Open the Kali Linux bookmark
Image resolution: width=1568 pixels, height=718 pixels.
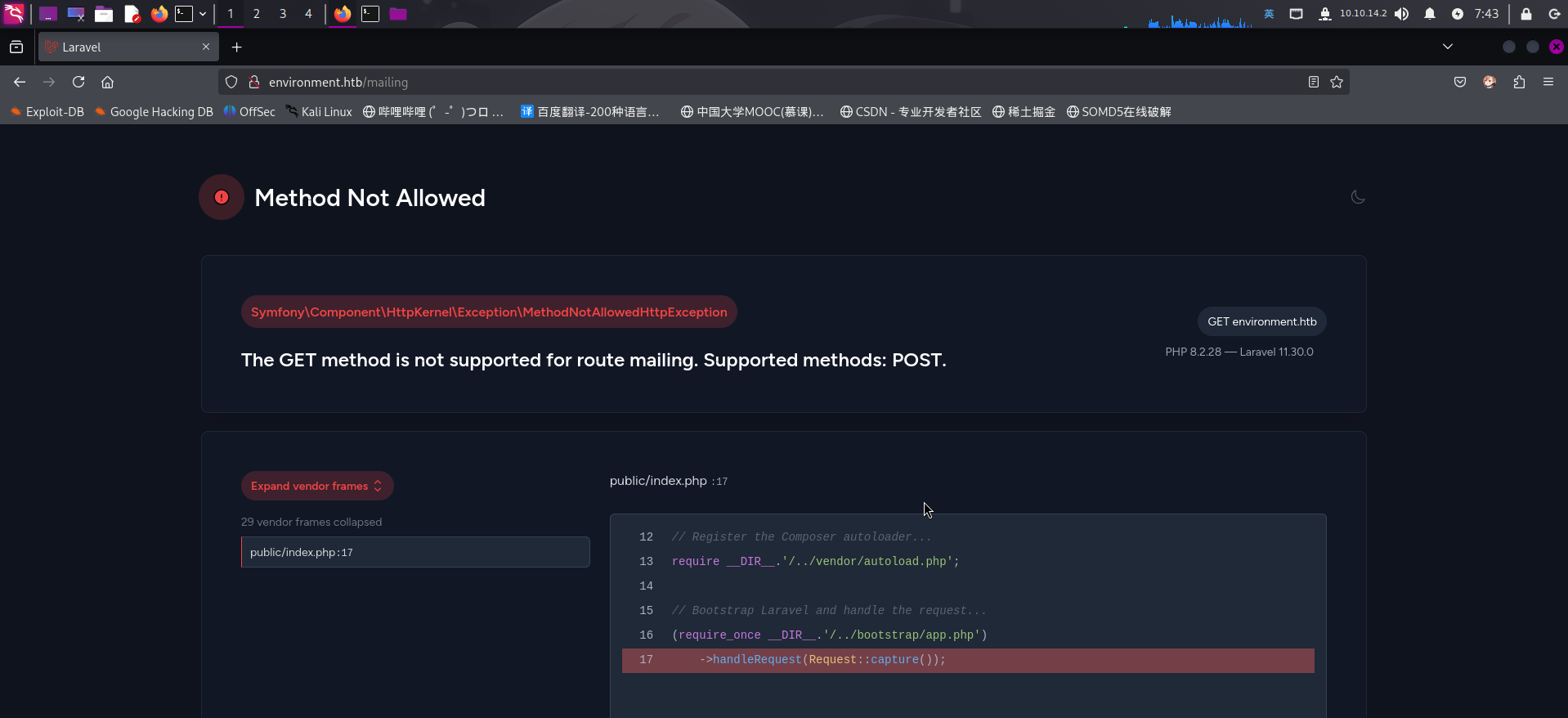319,112
